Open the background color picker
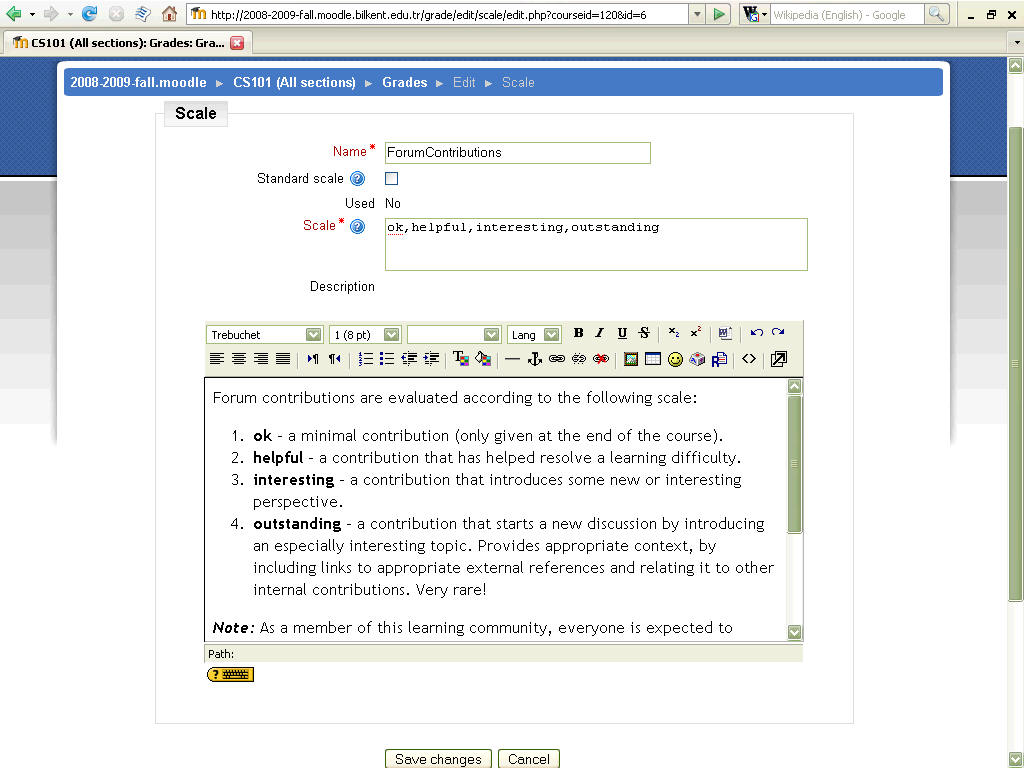This screenshot has width=1024, height=768. [x=483, y=359]
